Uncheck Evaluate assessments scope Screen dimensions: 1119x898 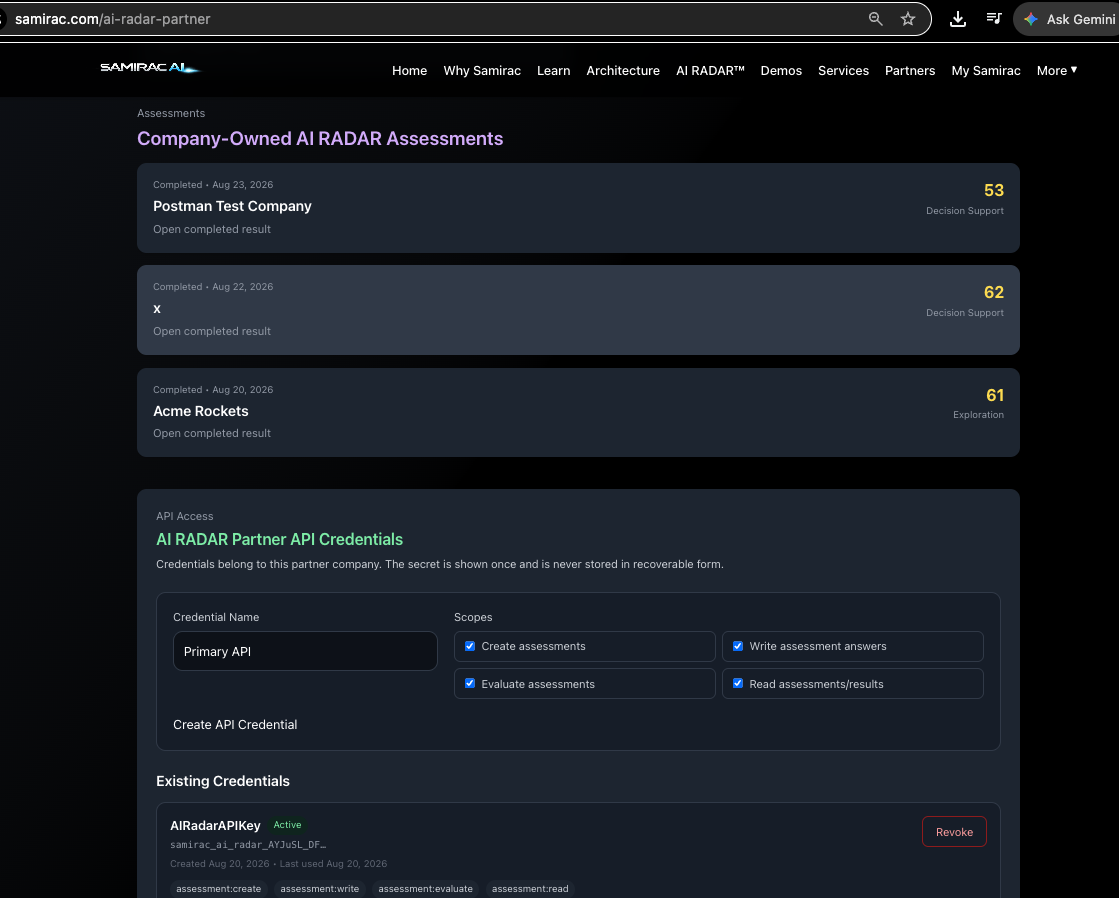[x=470, y=683]
